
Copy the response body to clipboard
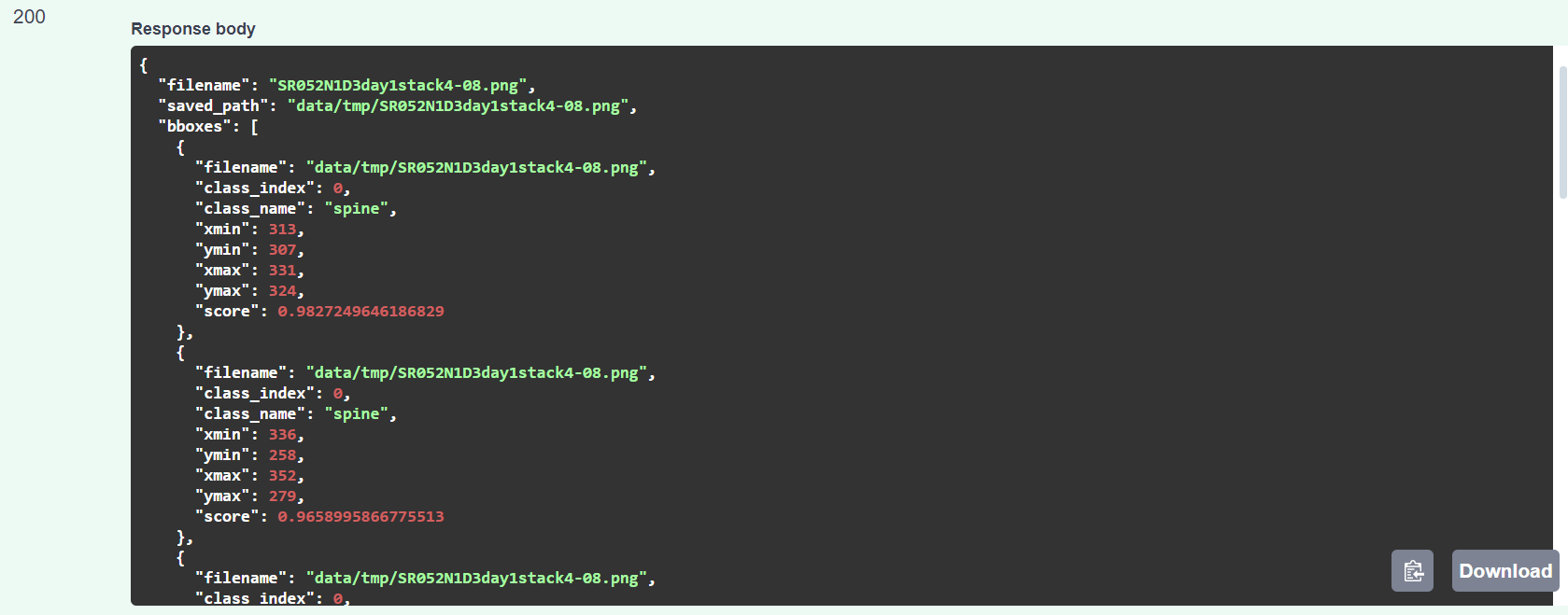click(x=1412, y=571)
